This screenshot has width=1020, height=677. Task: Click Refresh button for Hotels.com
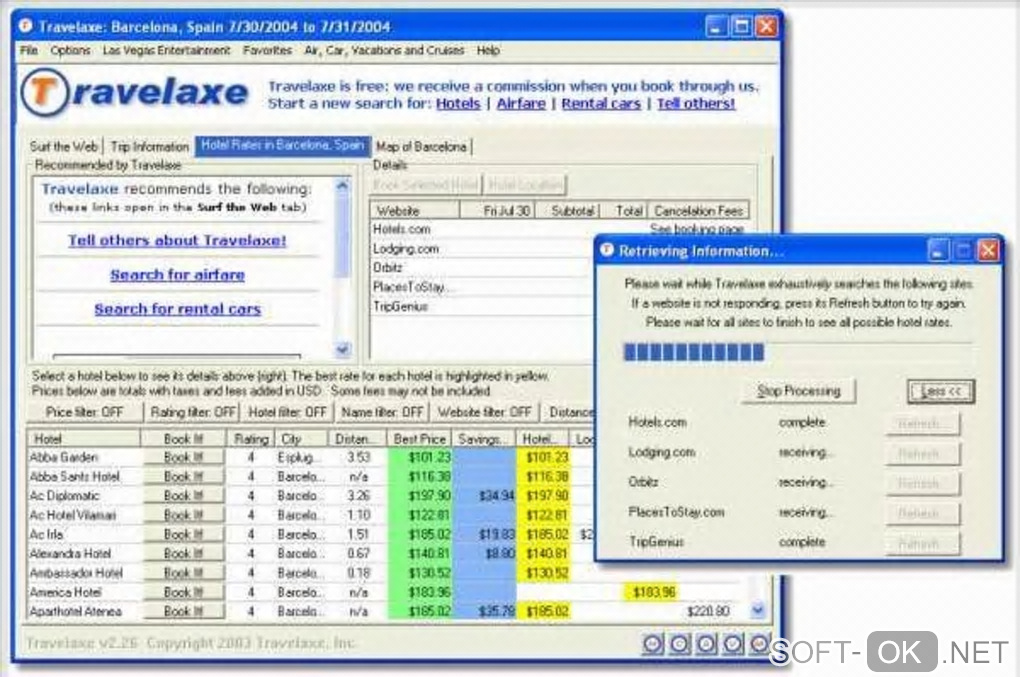[922, 423]
